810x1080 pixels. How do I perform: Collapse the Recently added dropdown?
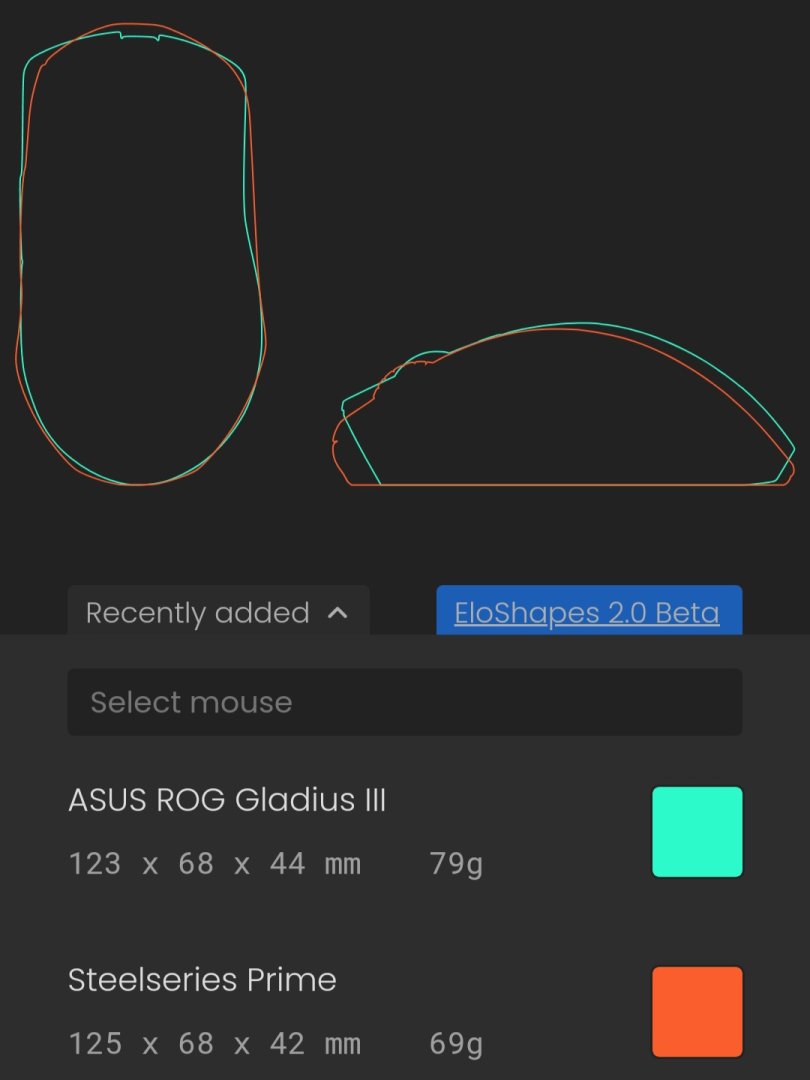pyautogui.click(x=218, y=612)
